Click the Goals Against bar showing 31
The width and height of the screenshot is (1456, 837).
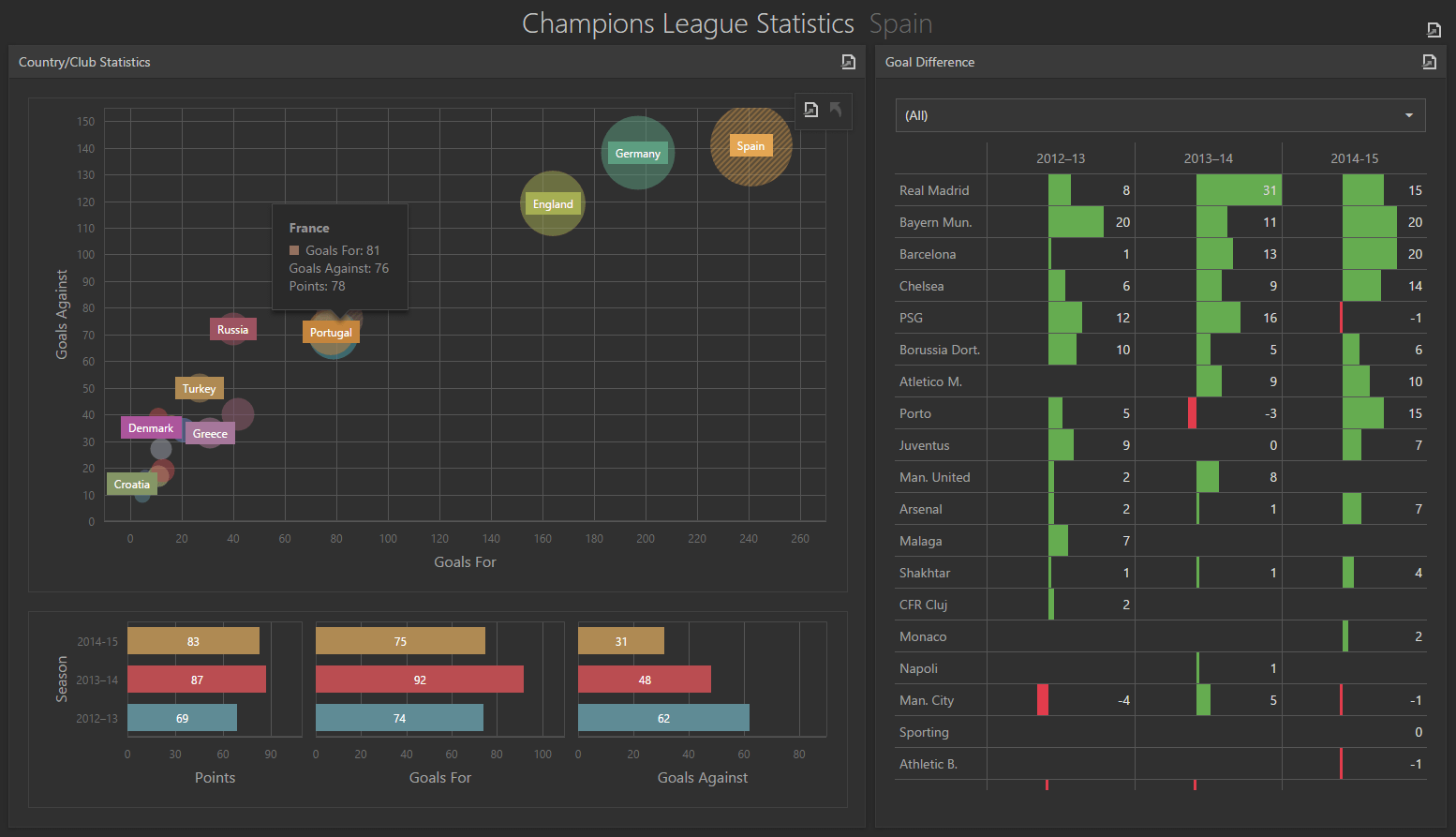[621, 641]
